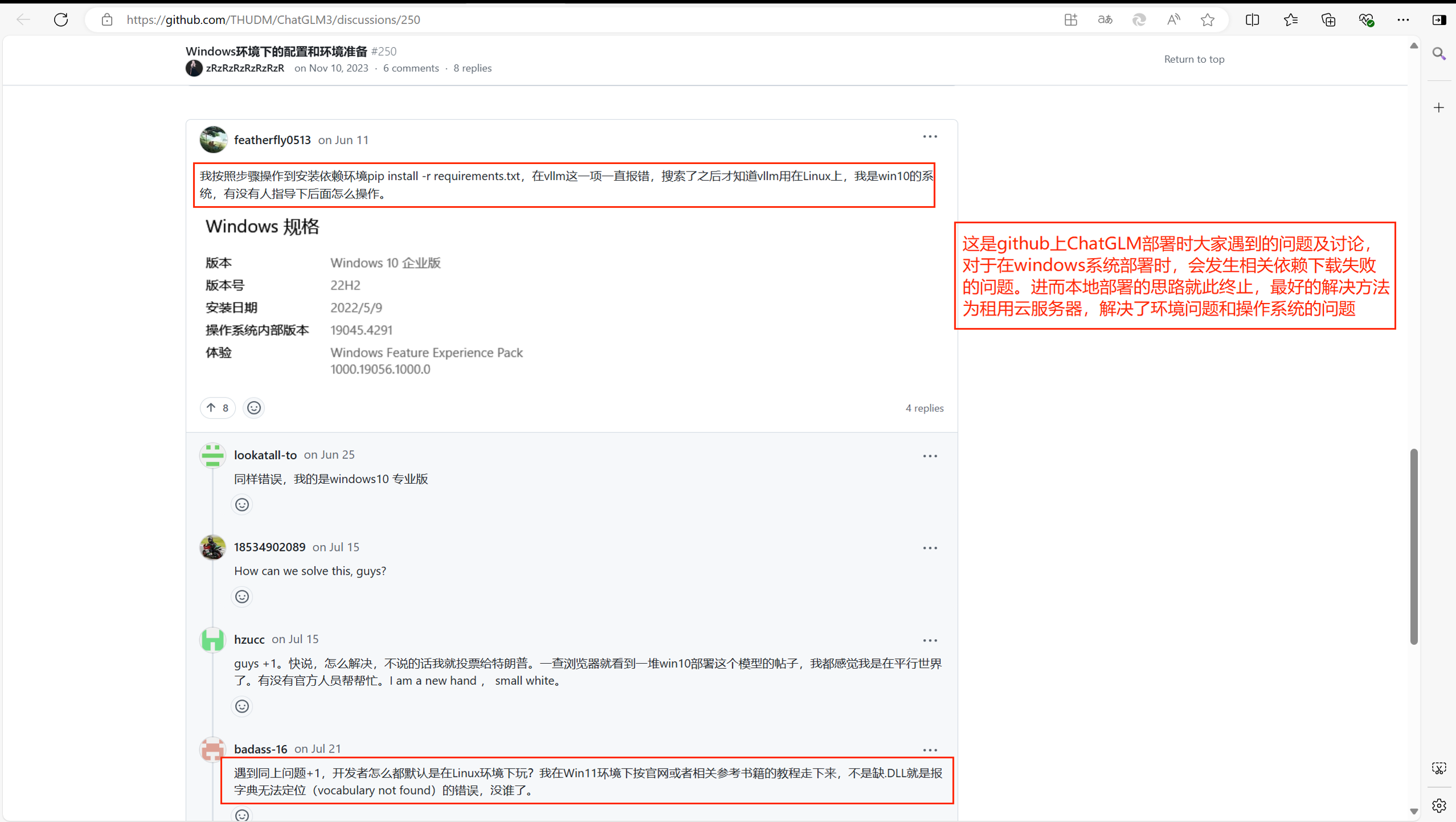Screen dimensions: 1456x822
Task: Open the badass-16 user profile link
Action: pos(260,749)
